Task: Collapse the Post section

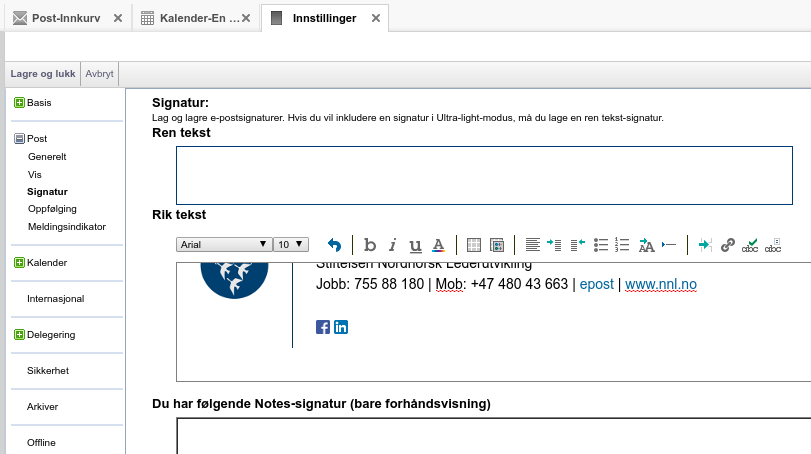Action: pyautogui.click(x=19, y=139)
